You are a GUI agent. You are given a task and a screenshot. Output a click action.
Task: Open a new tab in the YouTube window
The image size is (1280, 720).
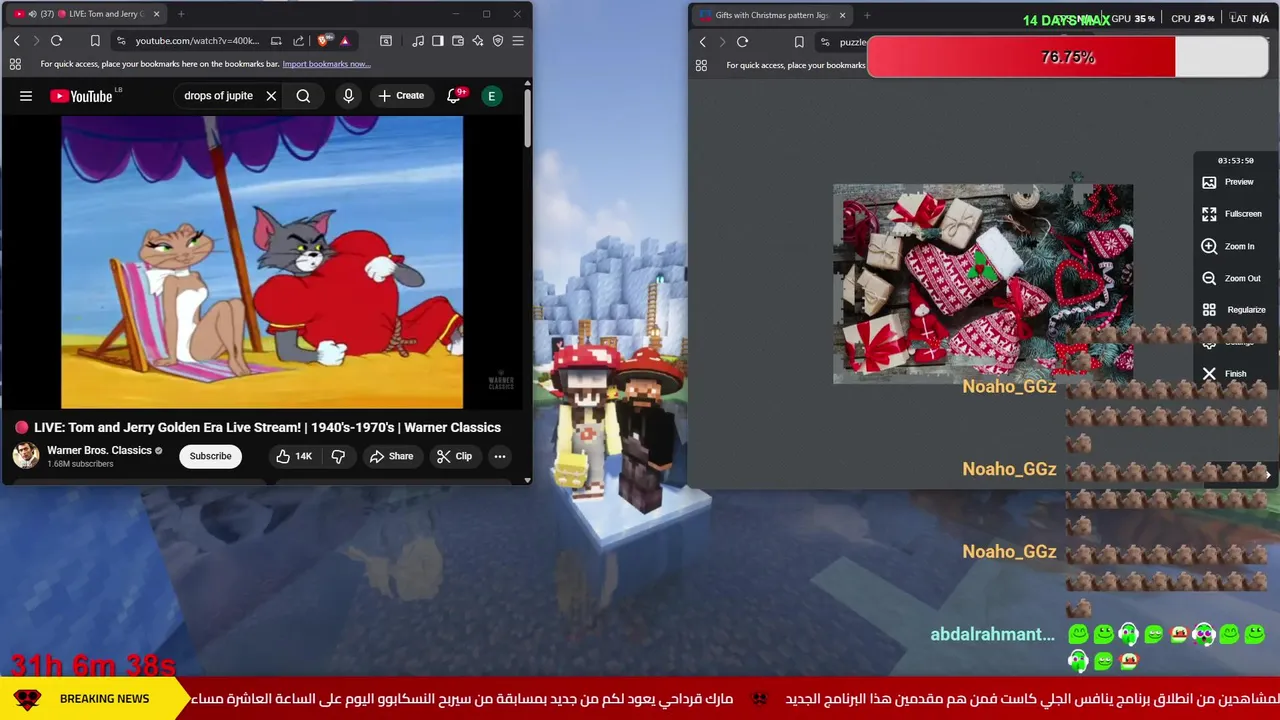pos(181,14)
